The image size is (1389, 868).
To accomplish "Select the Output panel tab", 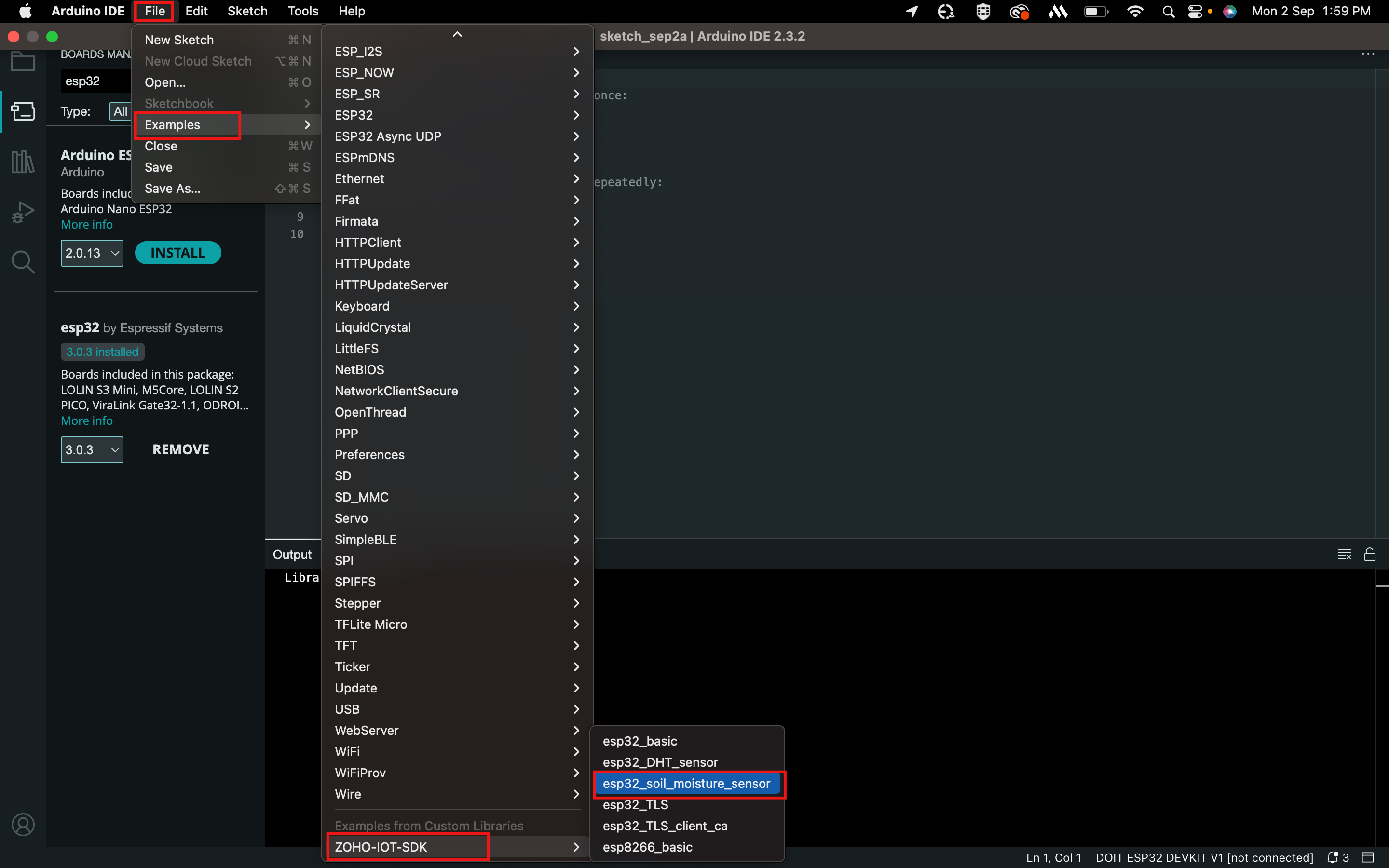I will 292,554.
